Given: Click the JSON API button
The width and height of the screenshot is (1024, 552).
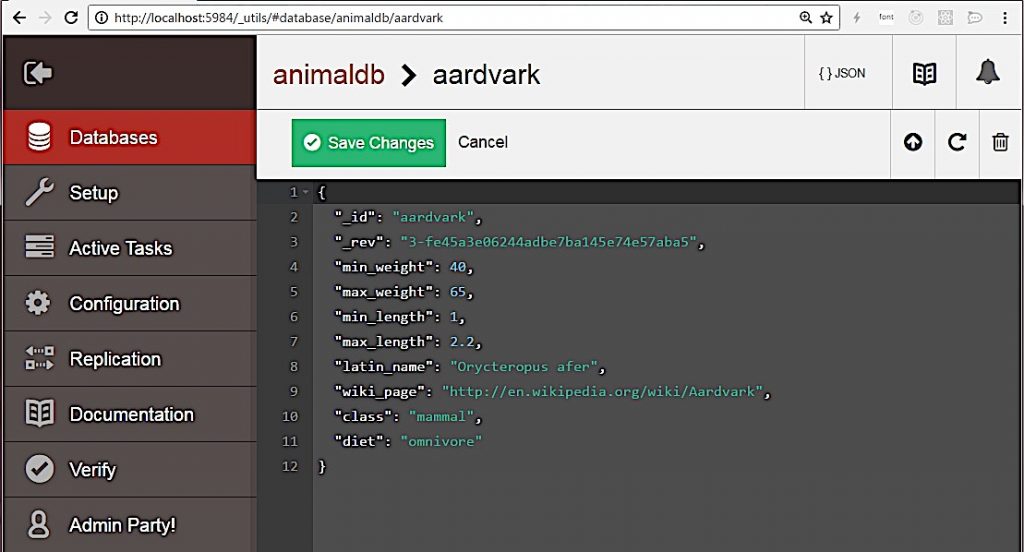Looking at the screenshot, I should [841, 73].
